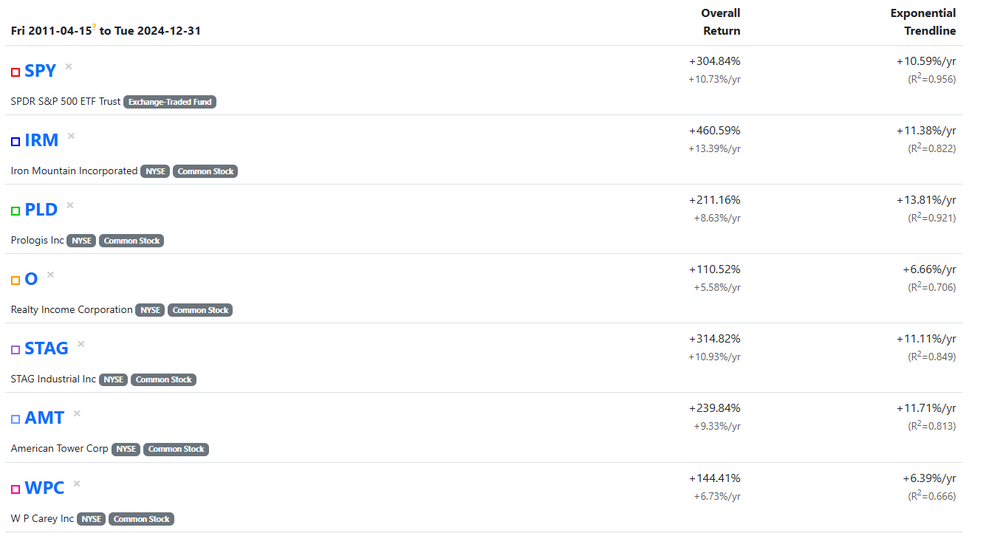The width and height of the screenshot is (1000, 533).
Task: Click the Exchange-Traded Fund badge under SPY
Action: (x=170, y=102)
